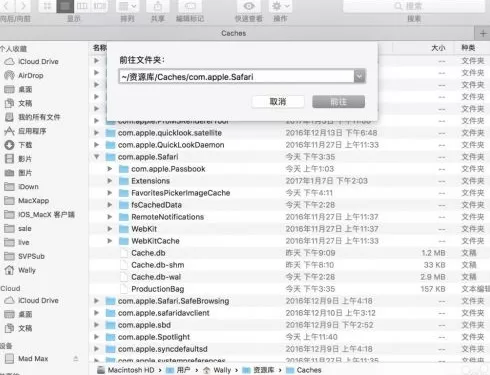Open SVPSub folder in sidebar
This screenshot has width=490, height=375.
coord(25,256)
